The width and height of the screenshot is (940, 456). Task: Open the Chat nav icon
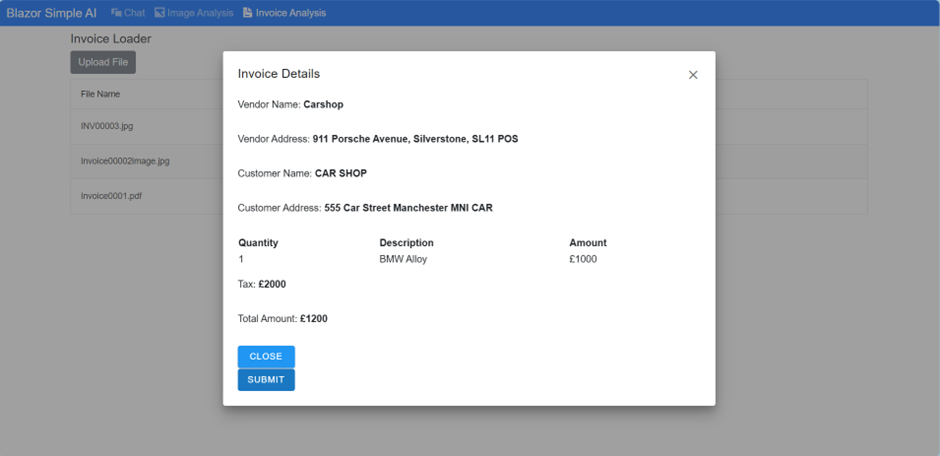point(116,13)
